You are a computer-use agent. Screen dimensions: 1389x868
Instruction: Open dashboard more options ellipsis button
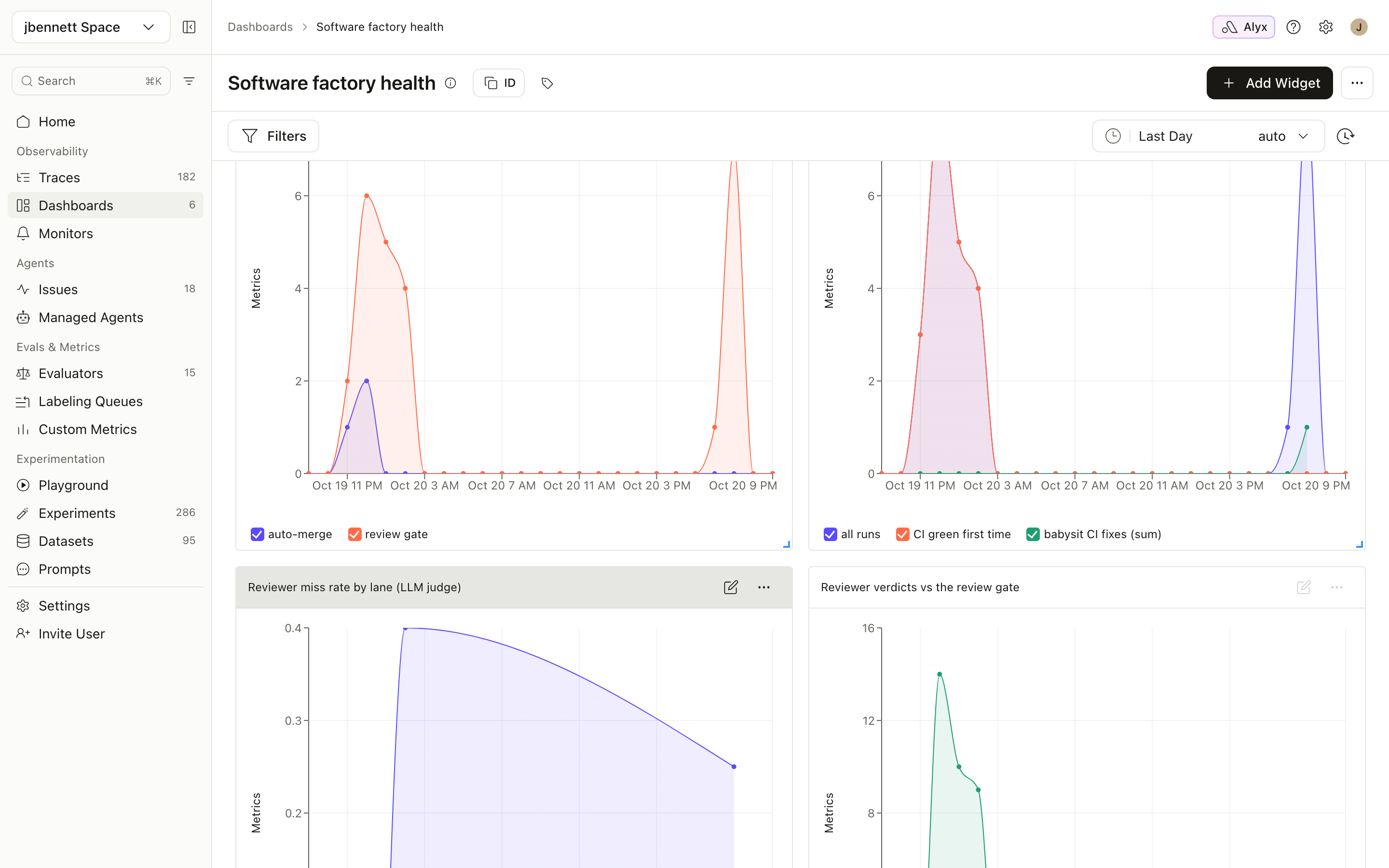pos(1357,83)
